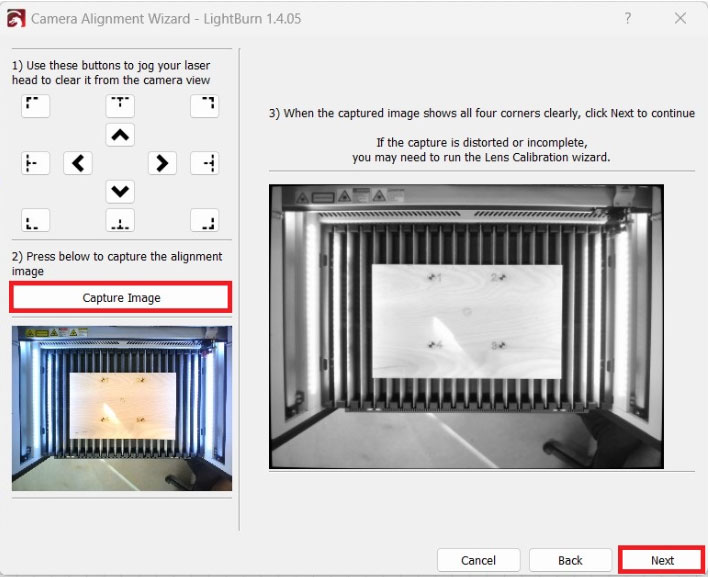Jog laser head down with arrow
Image resolution: width=710 pixels, height=578 pixels.
[x=120, y=192]
